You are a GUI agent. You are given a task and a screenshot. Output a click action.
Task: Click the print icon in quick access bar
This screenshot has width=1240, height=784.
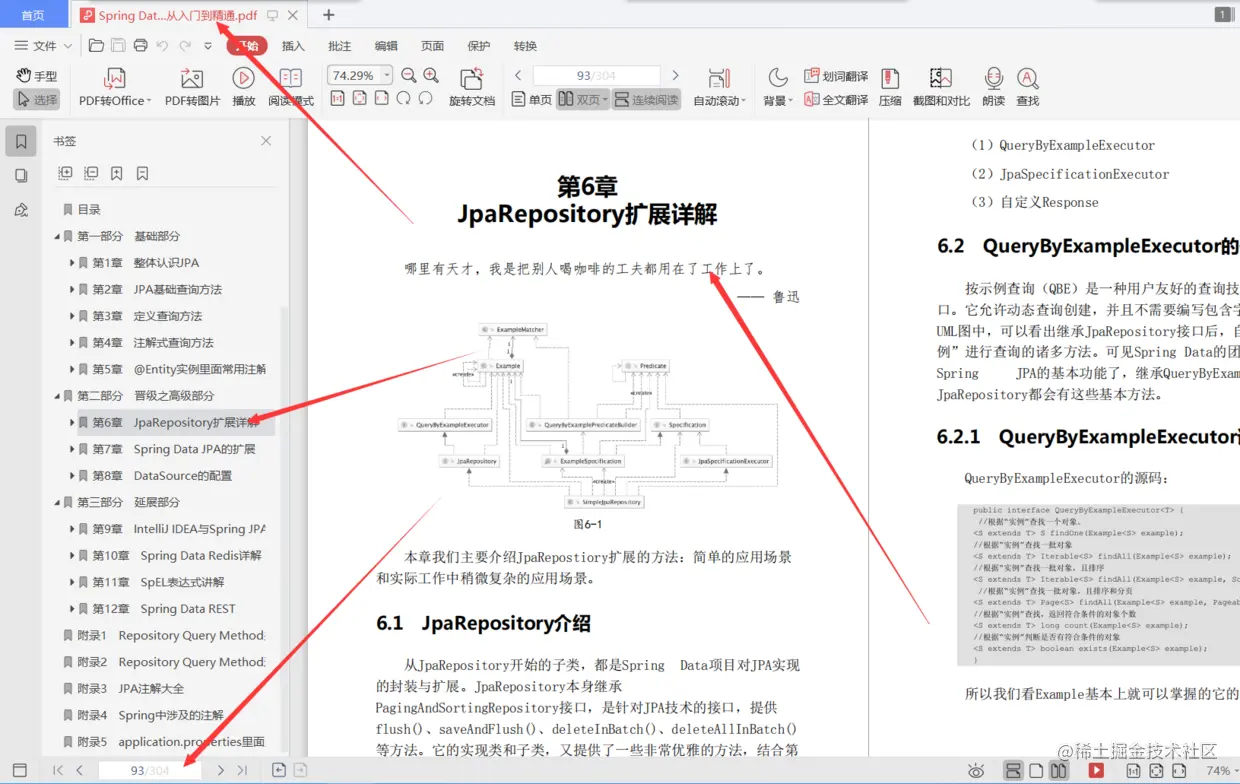point(140,46)
